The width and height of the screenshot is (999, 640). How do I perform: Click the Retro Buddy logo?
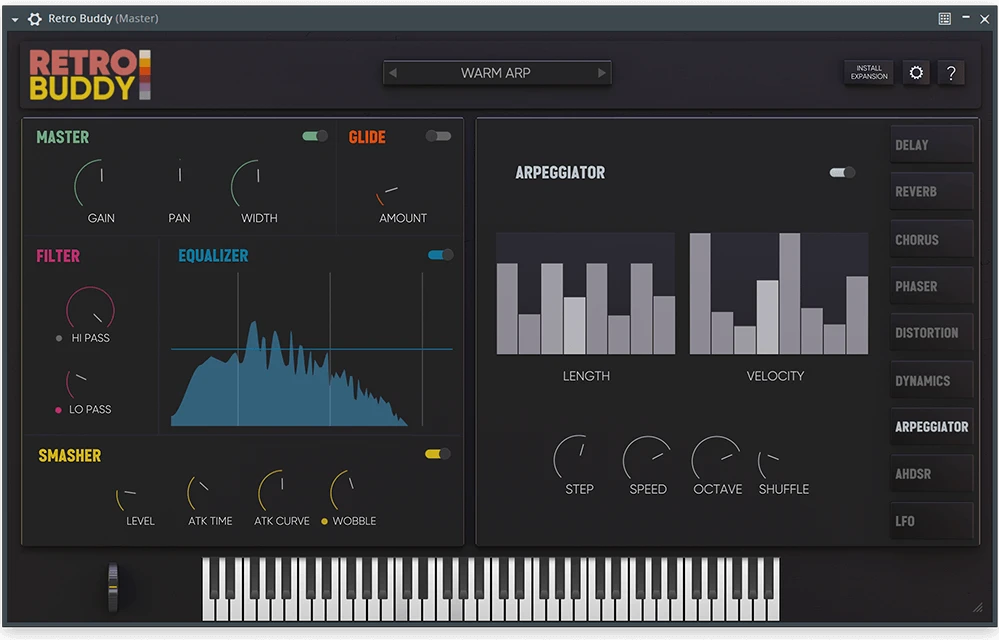[90, 75]
